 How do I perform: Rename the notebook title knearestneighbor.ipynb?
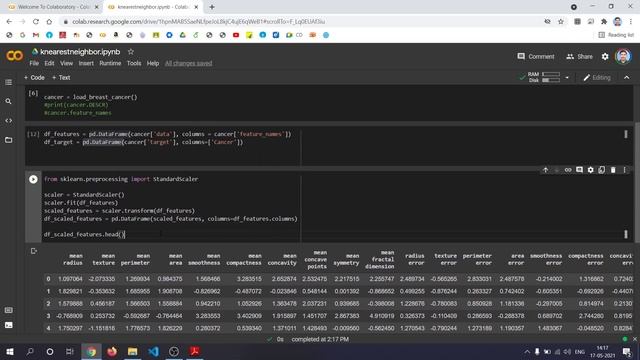coord(80,52)
